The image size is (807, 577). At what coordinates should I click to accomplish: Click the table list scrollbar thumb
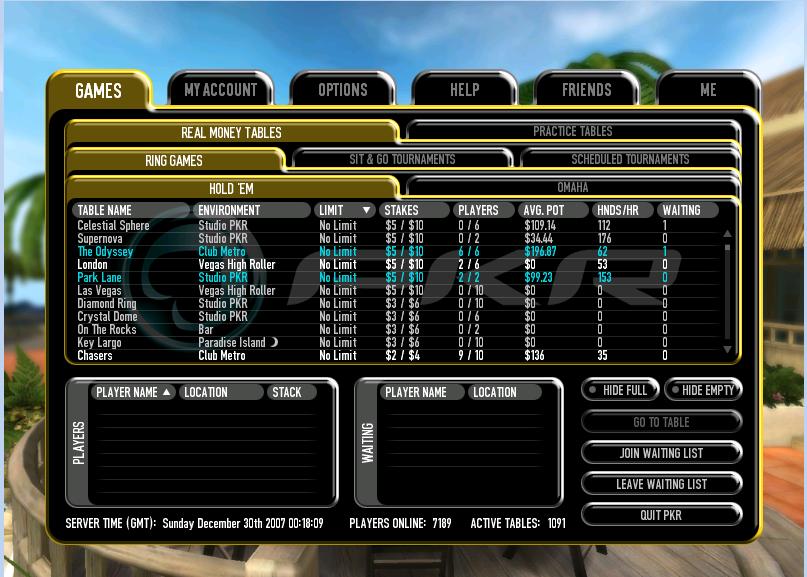[727, 248]
